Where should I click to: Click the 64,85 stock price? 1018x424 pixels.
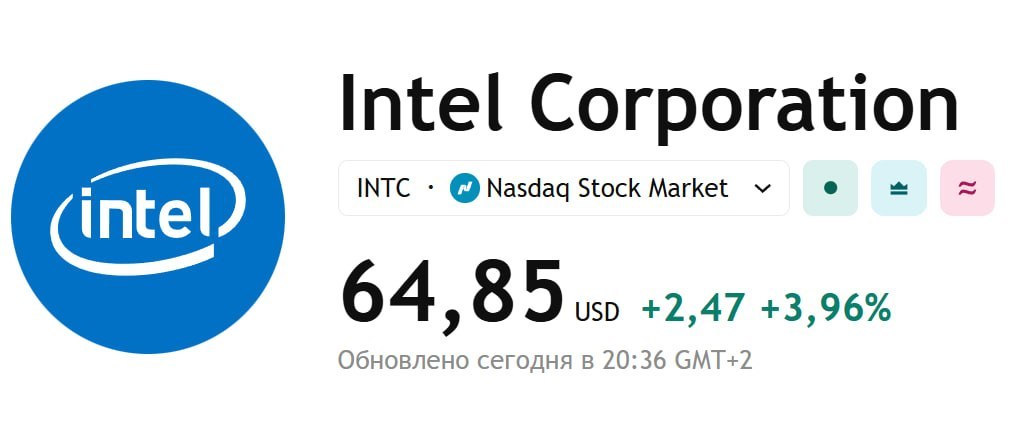tap(452, 294)
